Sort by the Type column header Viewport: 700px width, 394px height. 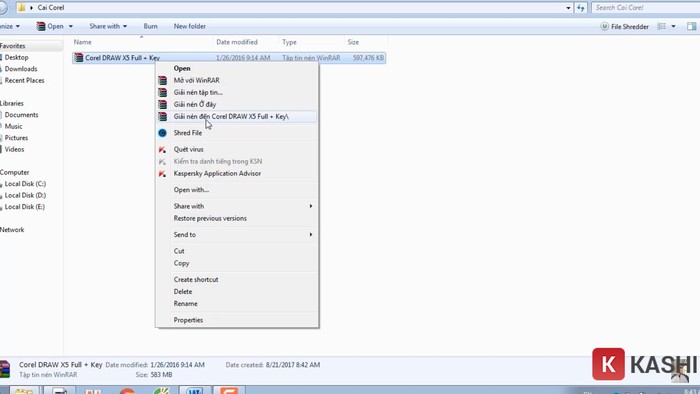pyautogui.click(x=289, y=42)
